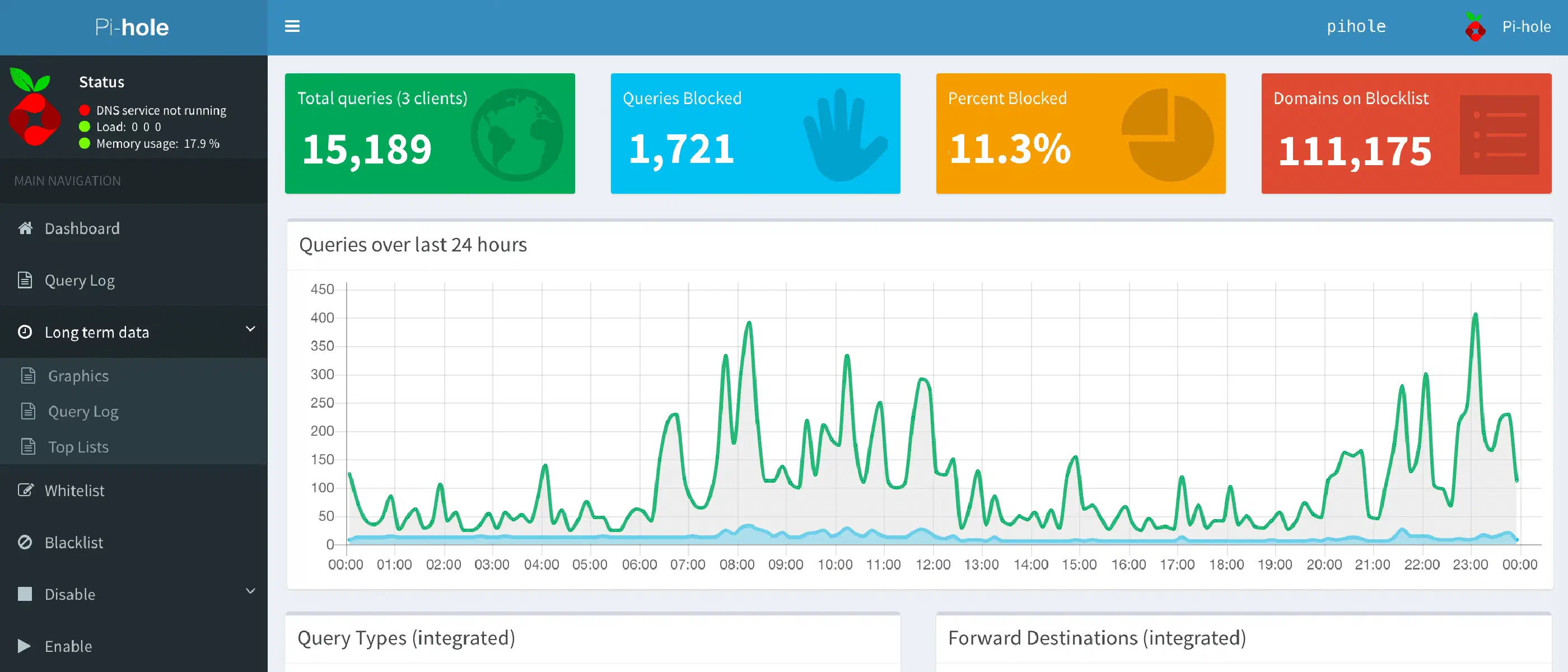Open the main Query Log page
This screenshot has width=1568, height=672.
pos(79,281)
